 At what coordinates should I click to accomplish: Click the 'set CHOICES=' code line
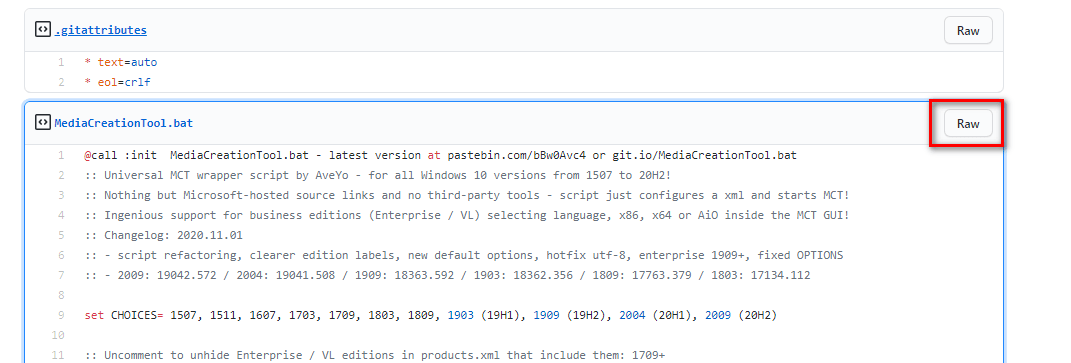pos(431,315)
